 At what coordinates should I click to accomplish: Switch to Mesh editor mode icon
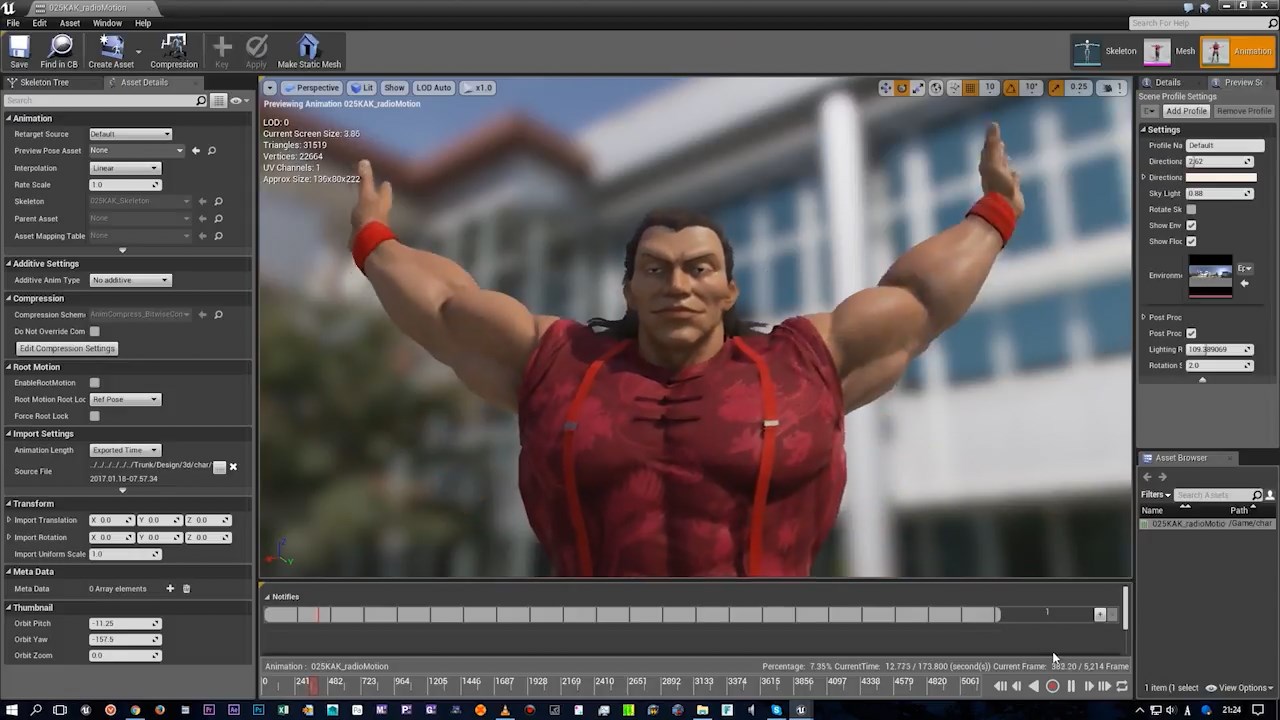pos(1157,51)
